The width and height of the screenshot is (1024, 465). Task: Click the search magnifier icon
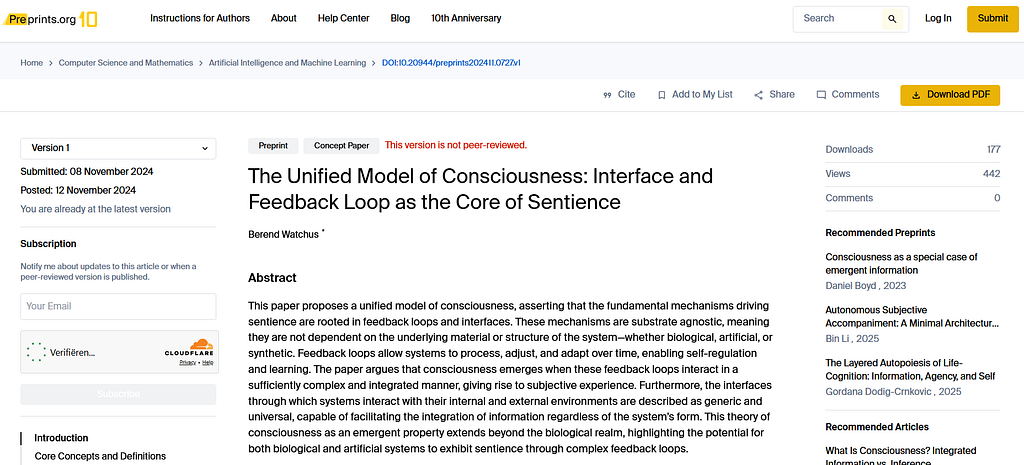point(892,19)
